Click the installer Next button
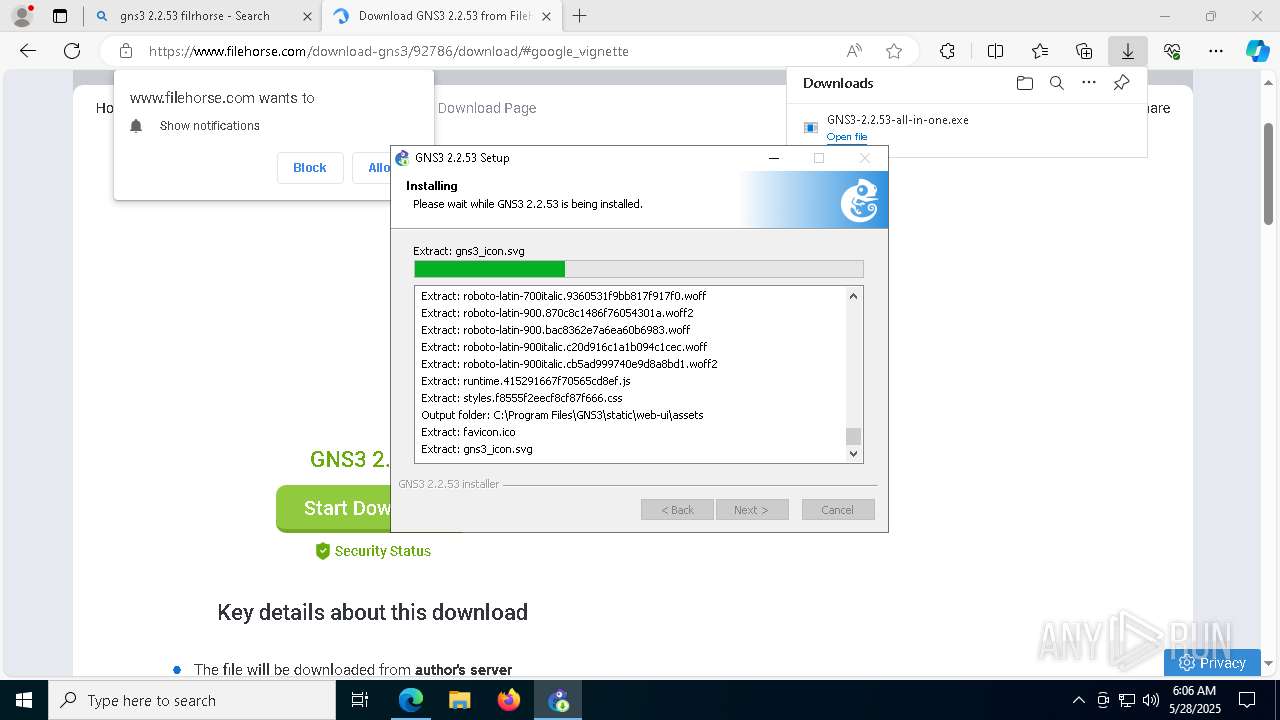Viewport: 1280px width, 720px height. [x=752, y=510]
